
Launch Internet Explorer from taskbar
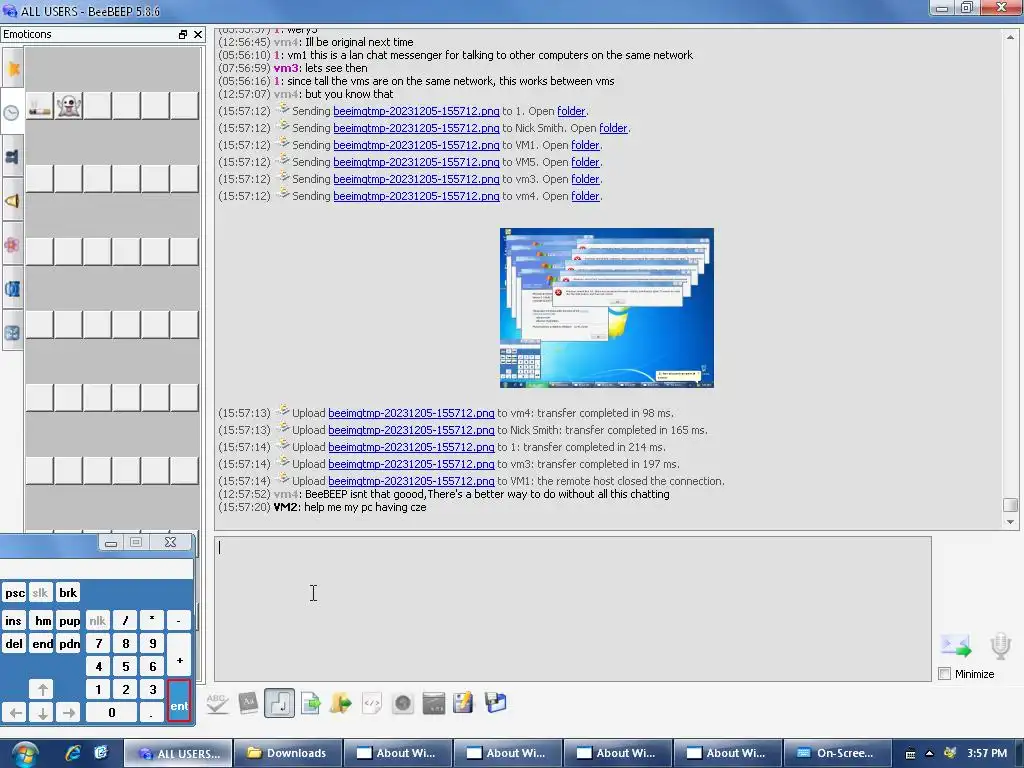(72, 753)
